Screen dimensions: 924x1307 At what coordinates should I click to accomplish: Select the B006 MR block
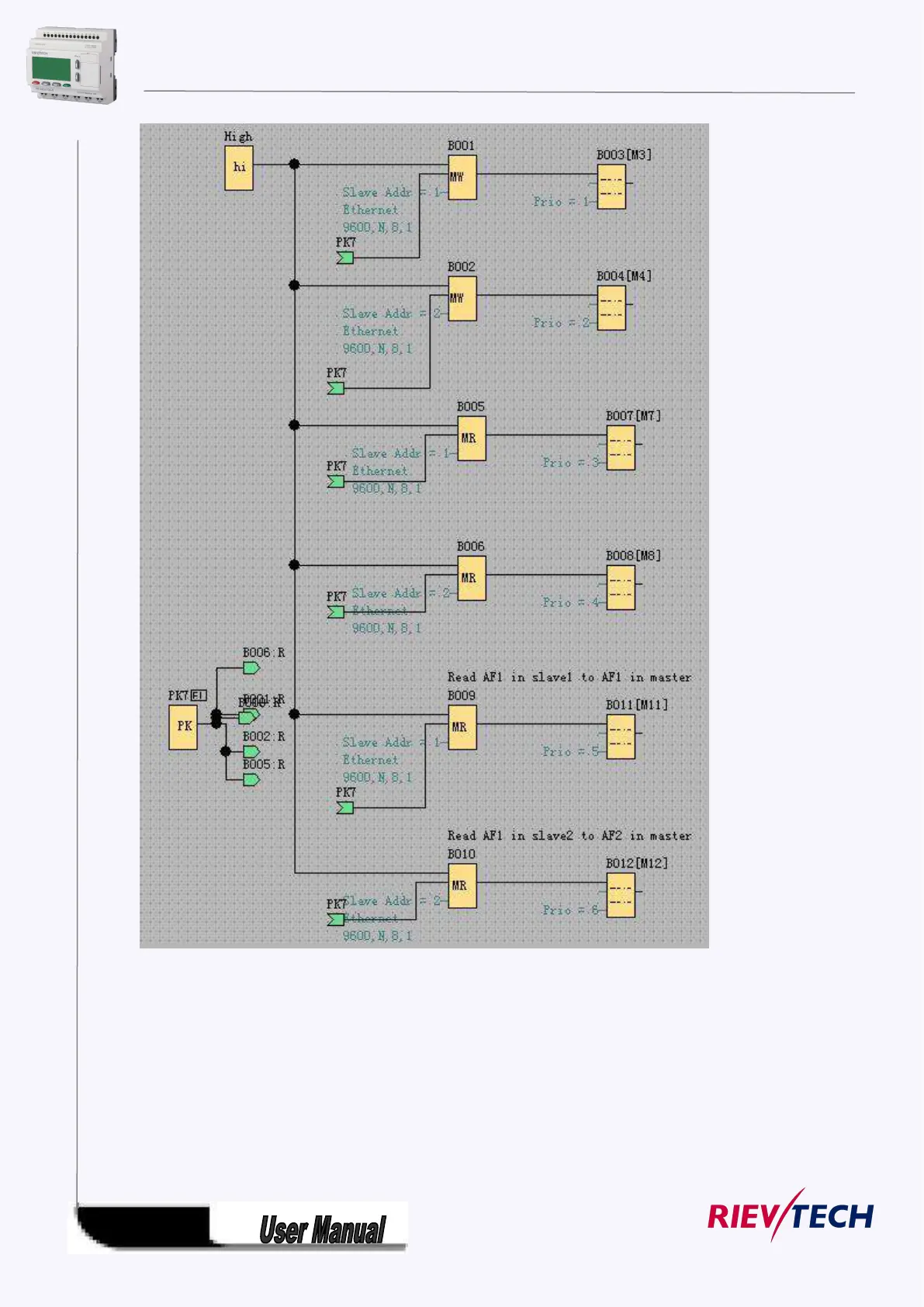(x=472, y=578)
